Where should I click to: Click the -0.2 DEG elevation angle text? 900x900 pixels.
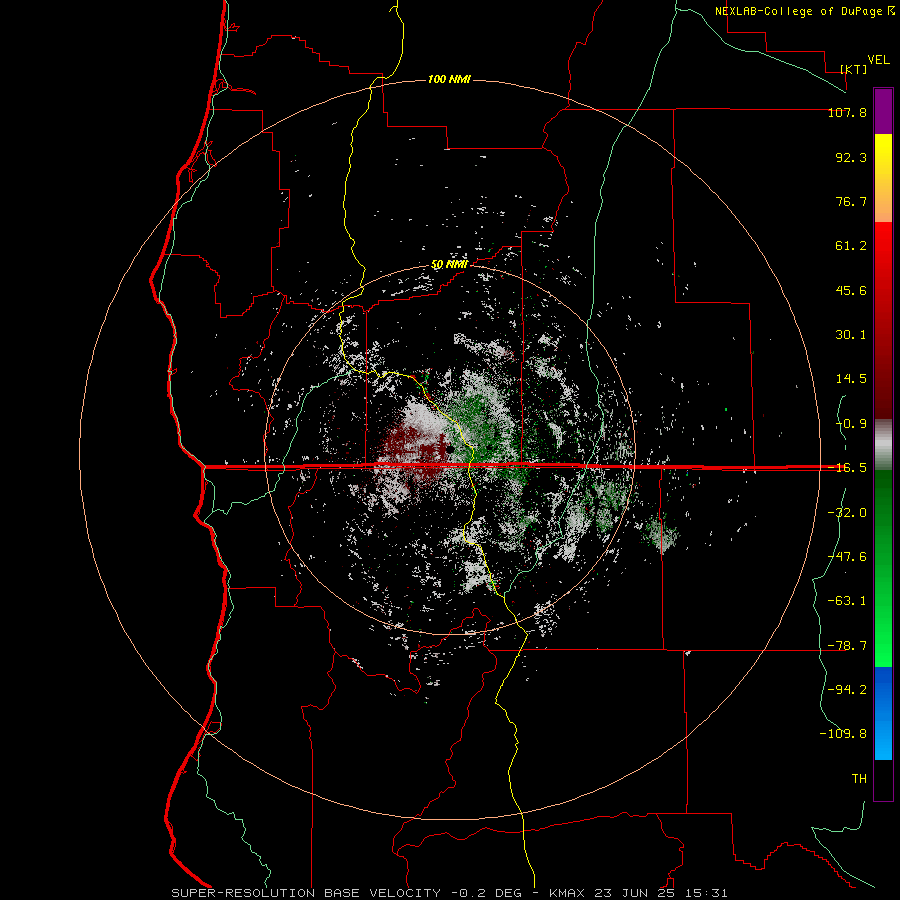tap(487, 893)
